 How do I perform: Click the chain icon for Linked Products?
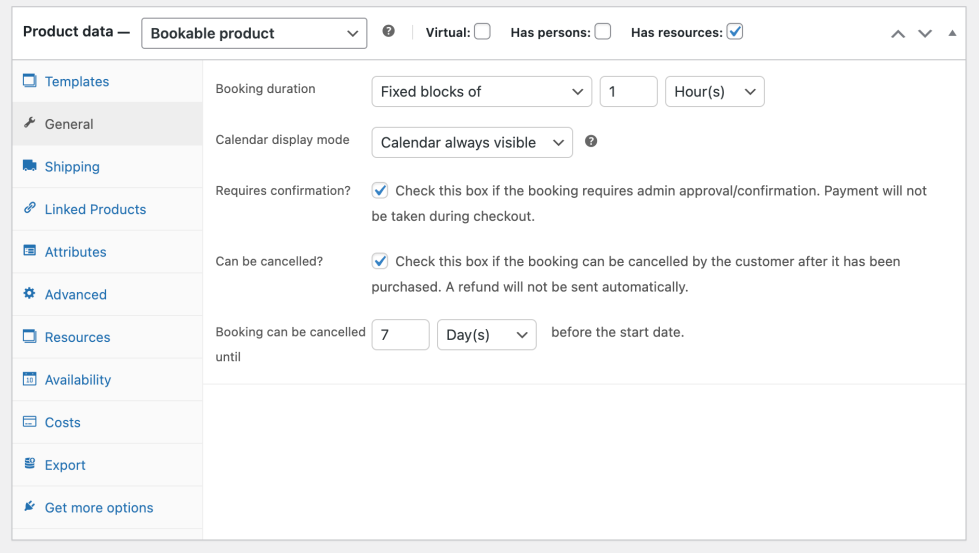29,209
